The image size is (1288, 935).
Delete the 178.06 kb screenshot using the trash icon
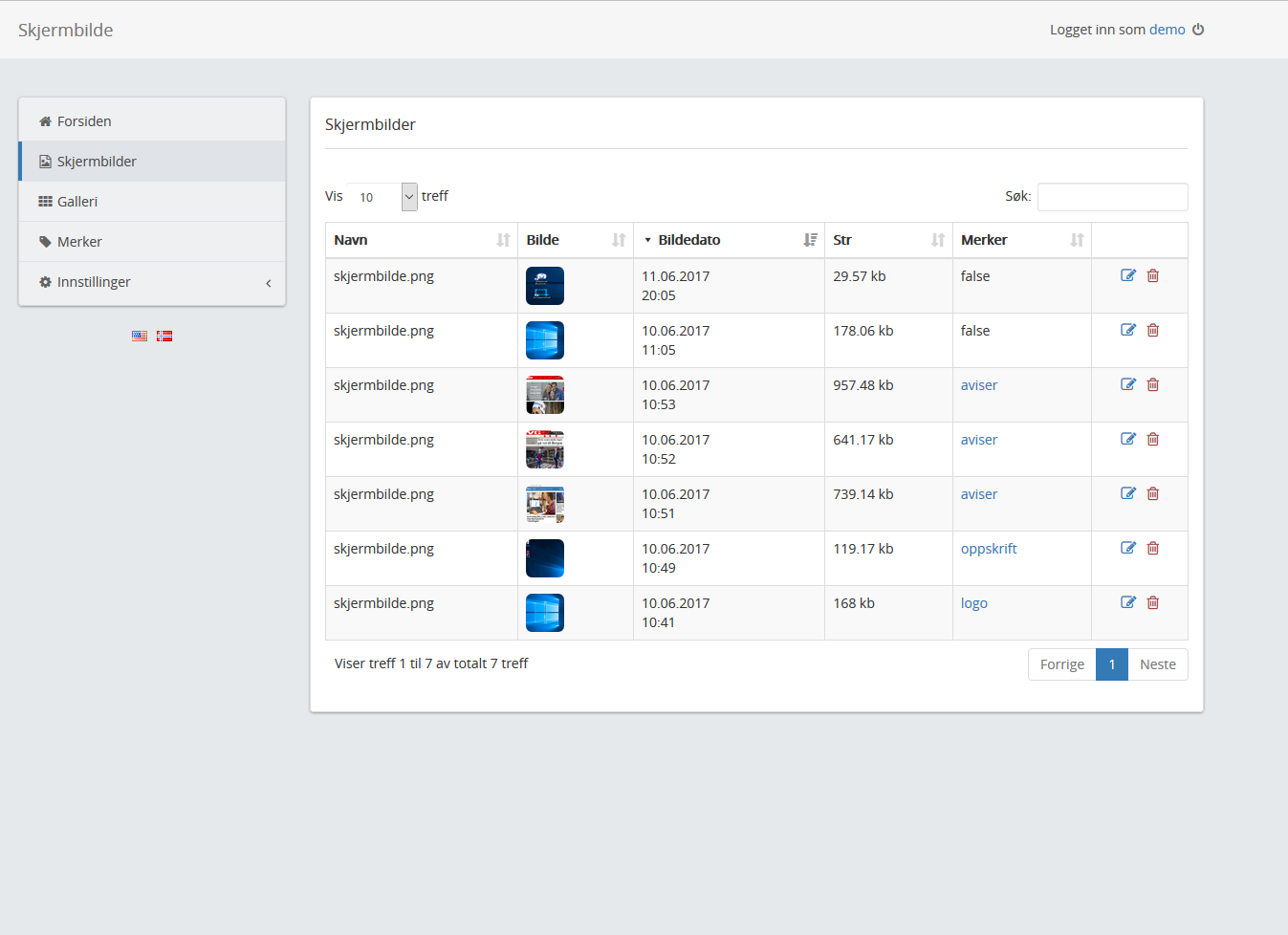coord(1153,330)
